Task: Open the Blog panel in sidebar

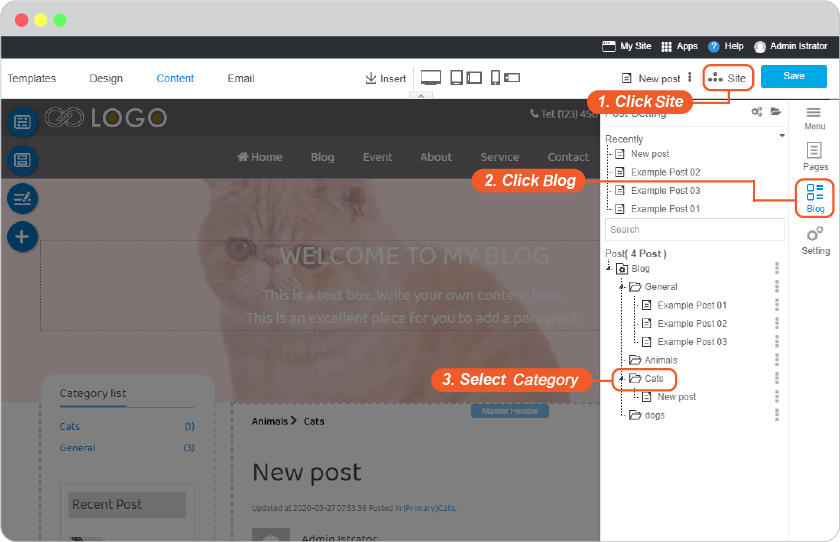Action: (815, 198)
